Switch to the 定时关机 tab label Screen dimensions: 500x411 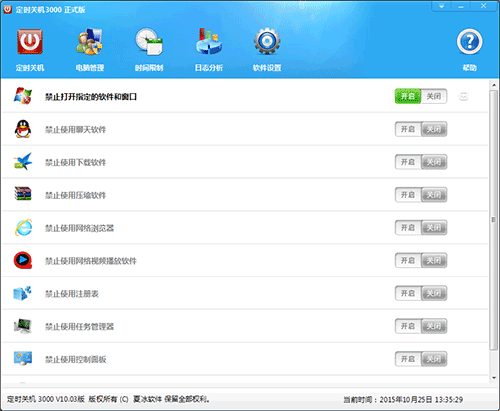[30, 68]
